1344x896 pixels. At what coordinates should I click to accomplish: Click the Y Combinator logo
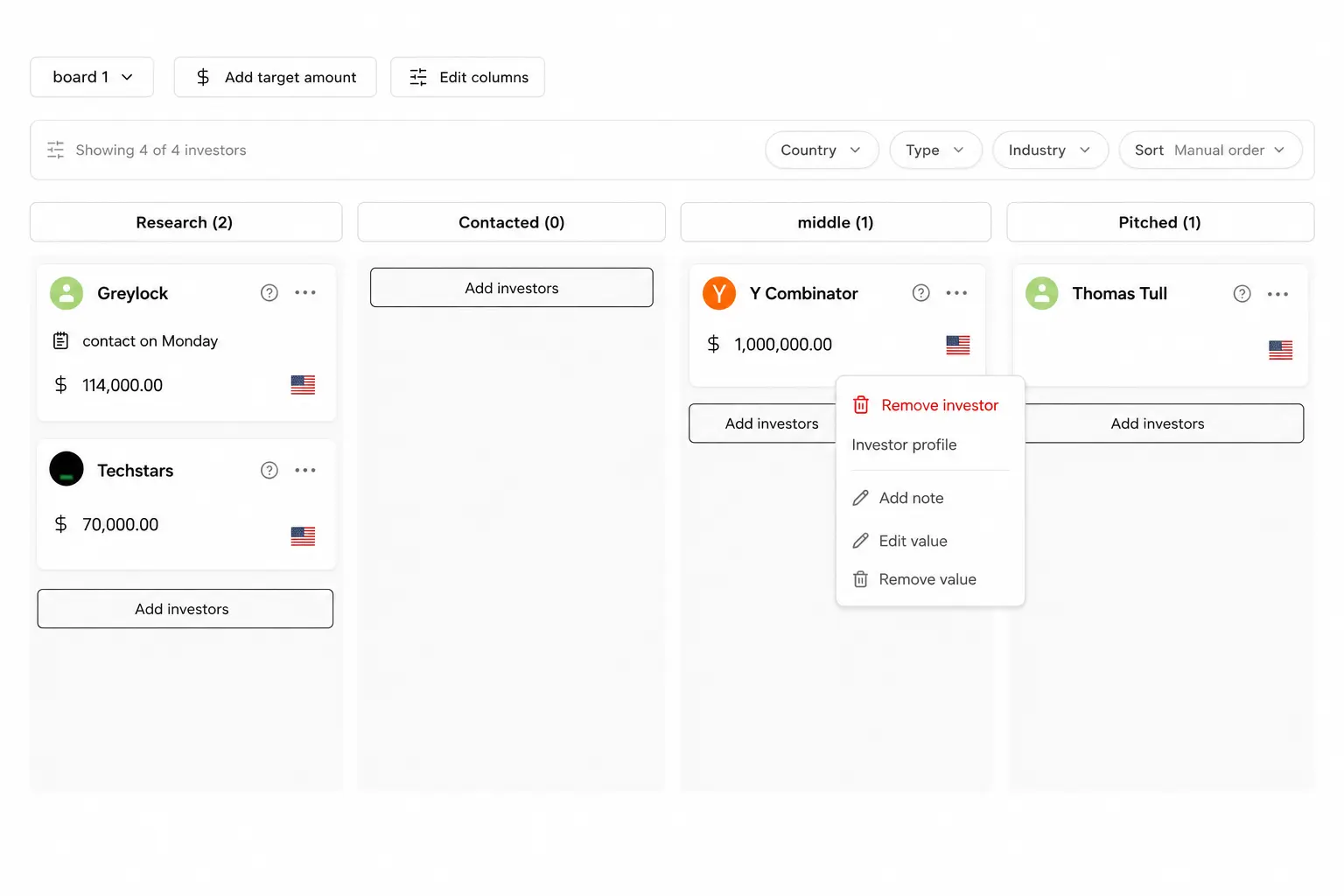(x=719, y=293)
